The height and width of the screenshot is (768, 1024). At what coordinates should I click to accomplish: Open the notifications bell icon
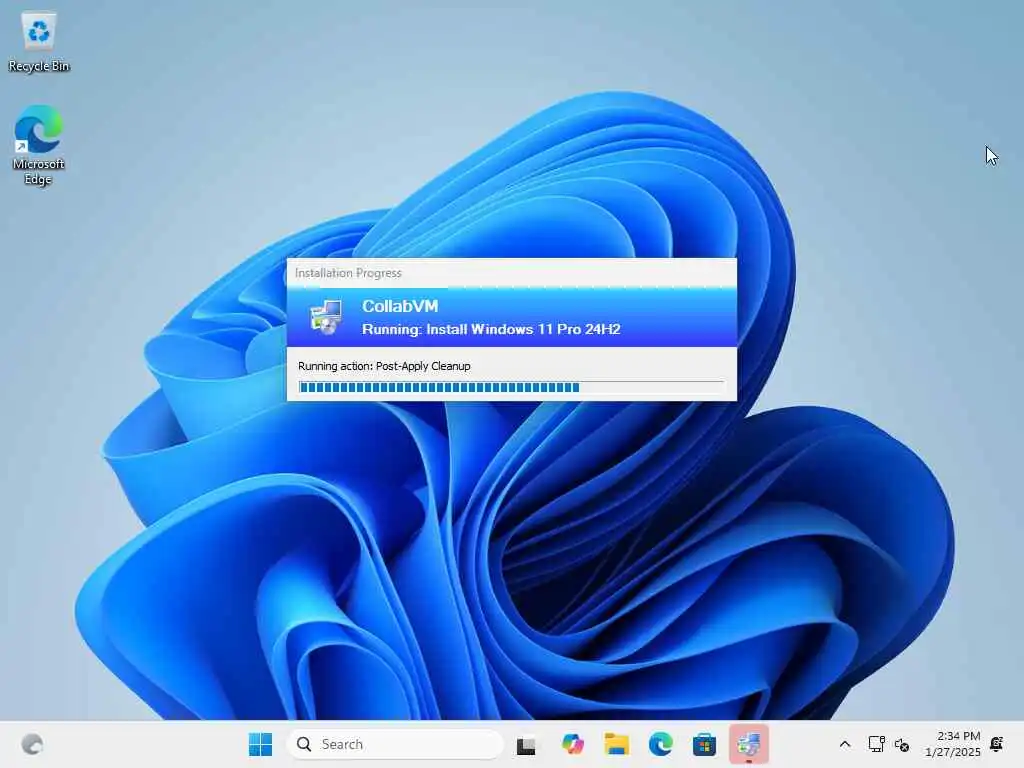[997, 743]
